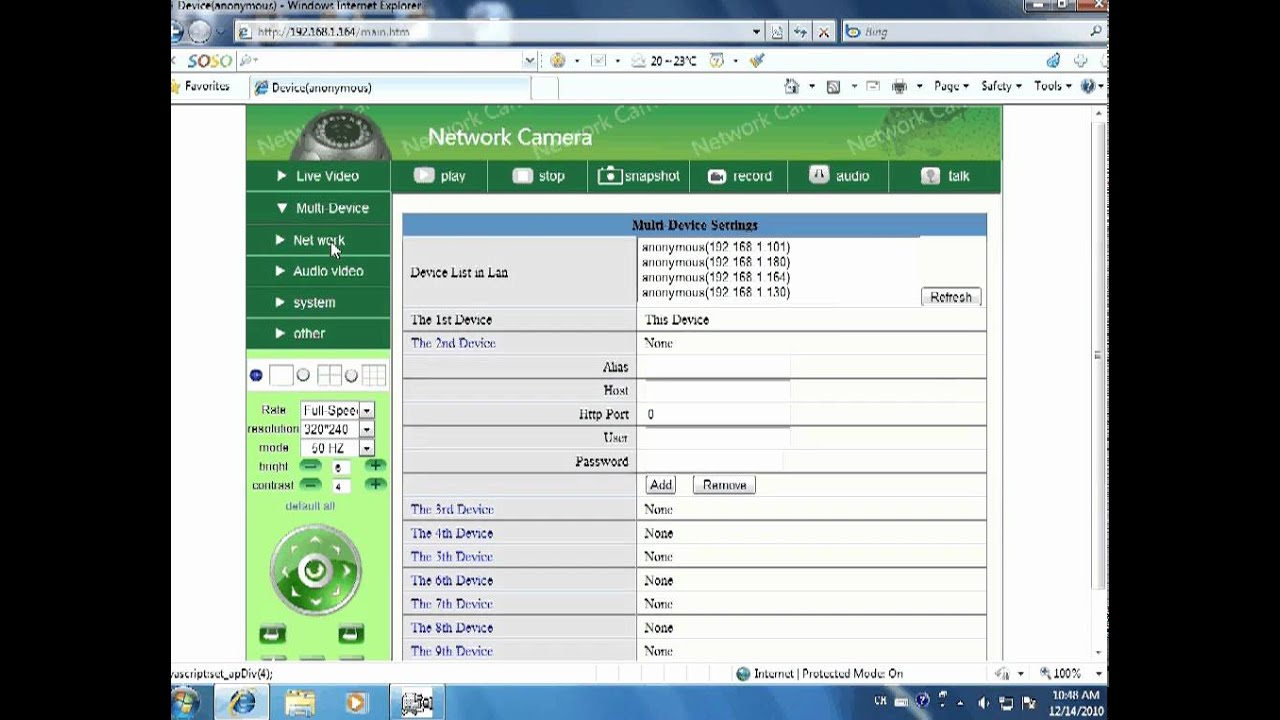Open the Favorites star button
The height and width of the screenshot is (720, 1280).
[x=200, y=87]
